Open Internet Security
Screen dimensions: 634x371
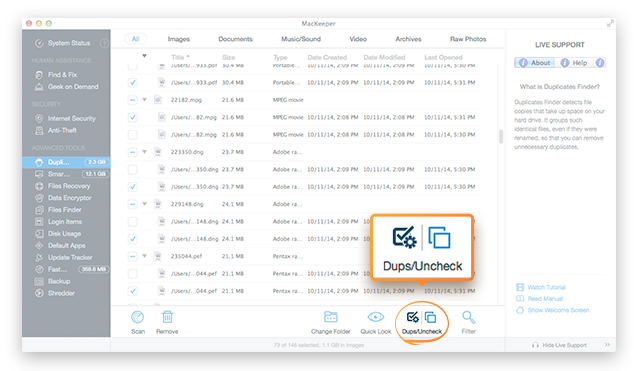click(66, 118)
